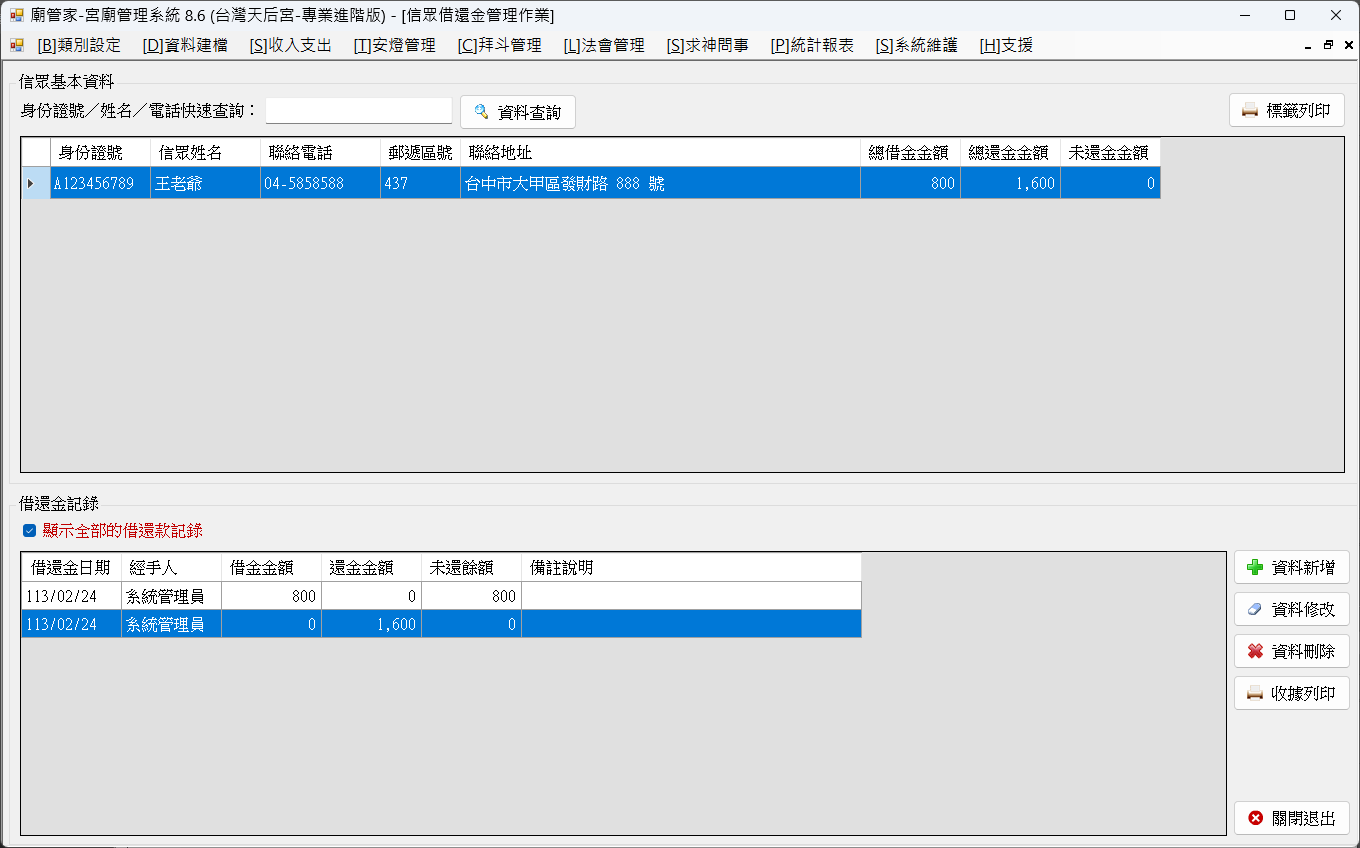Click the 經手人 column header

(171, 567)
